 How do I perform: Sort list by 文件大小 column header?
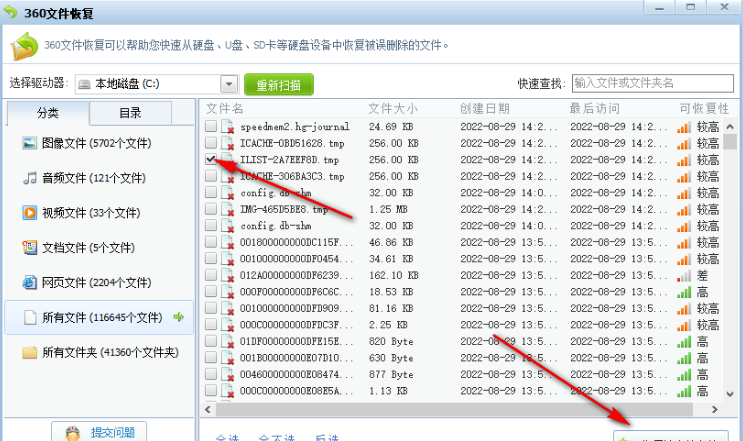[x=392, y=108]
